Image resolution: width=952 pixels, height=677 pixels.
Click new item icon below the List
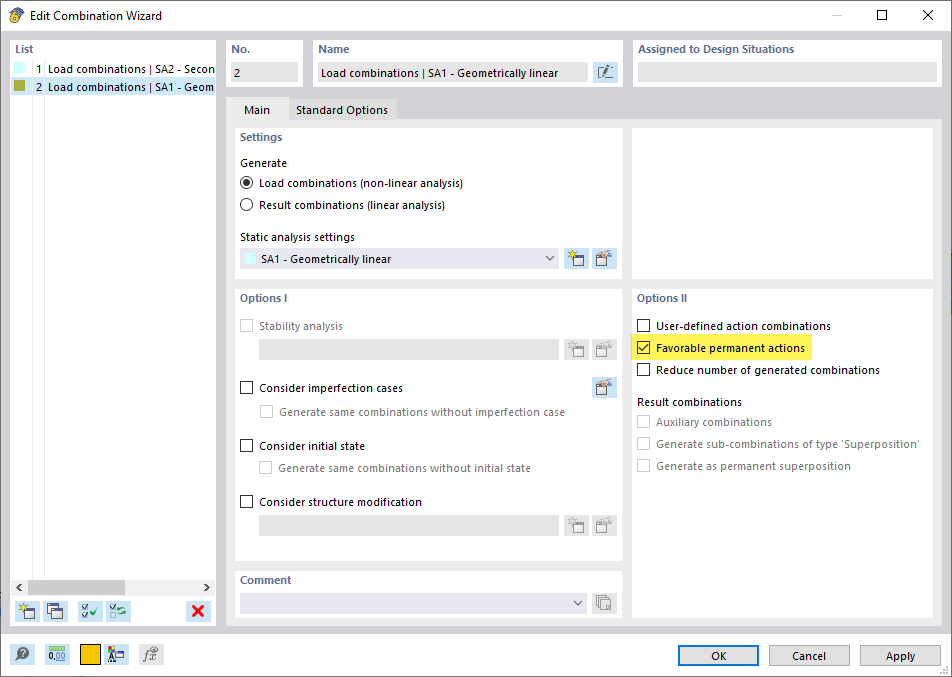(x=27, y=611)
